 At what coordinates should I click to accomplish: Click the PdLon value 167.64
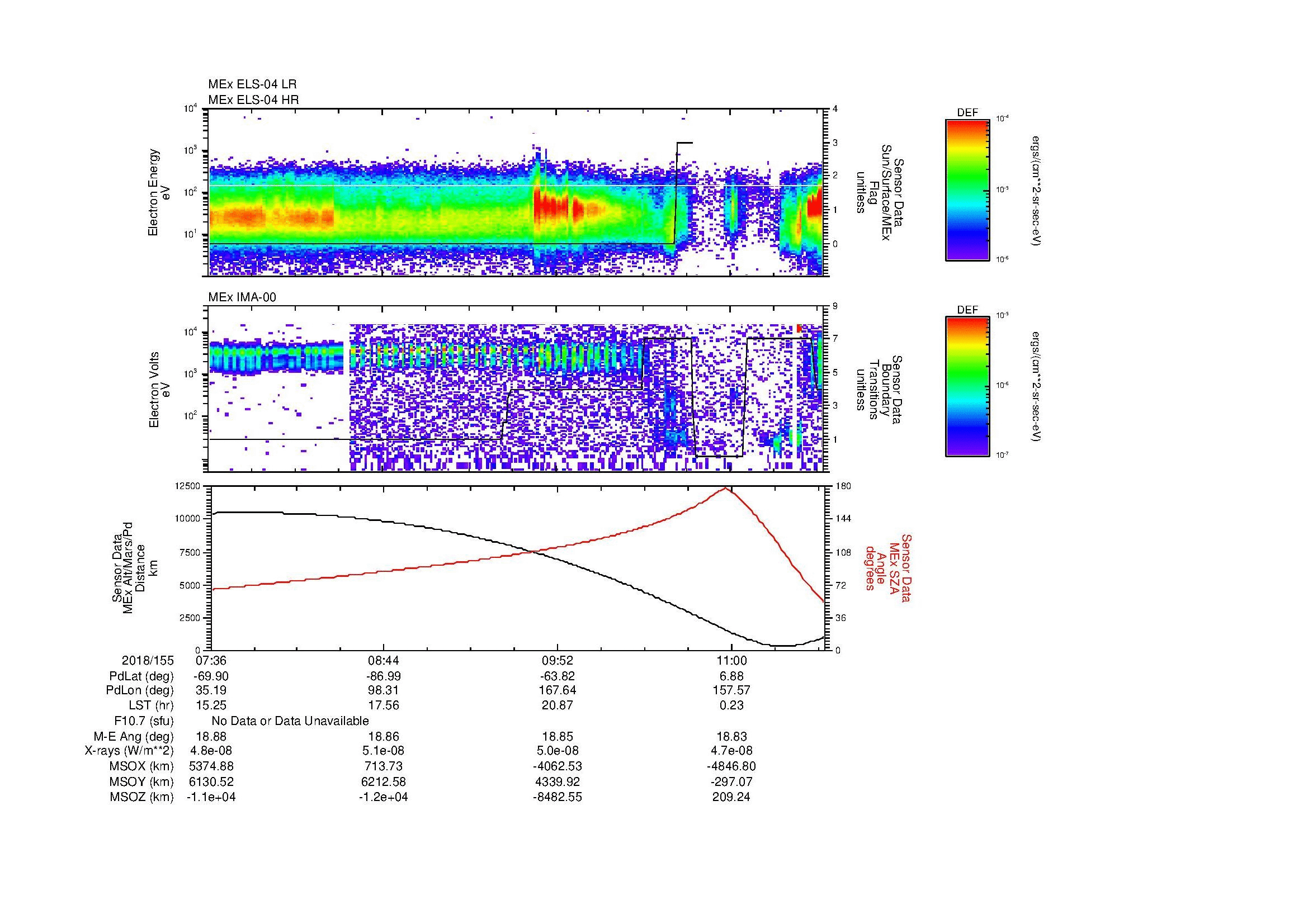pos(557,690)
